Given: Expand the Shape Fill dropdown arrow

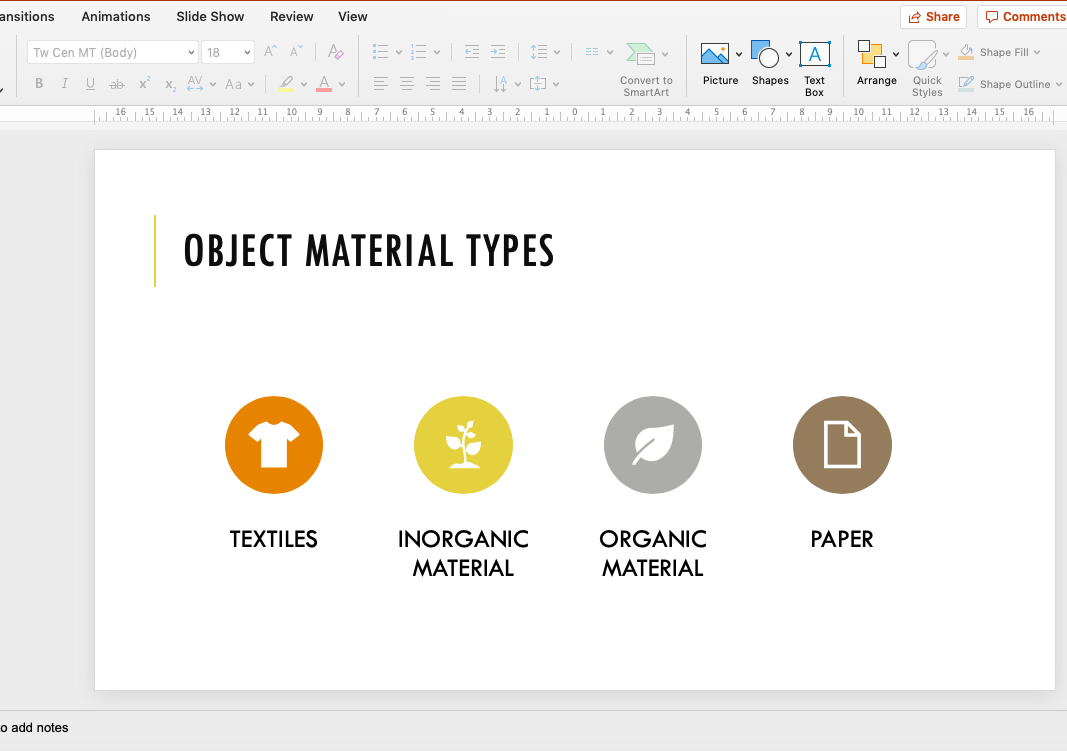Looking at the screenshot, I should (1037, 52).
